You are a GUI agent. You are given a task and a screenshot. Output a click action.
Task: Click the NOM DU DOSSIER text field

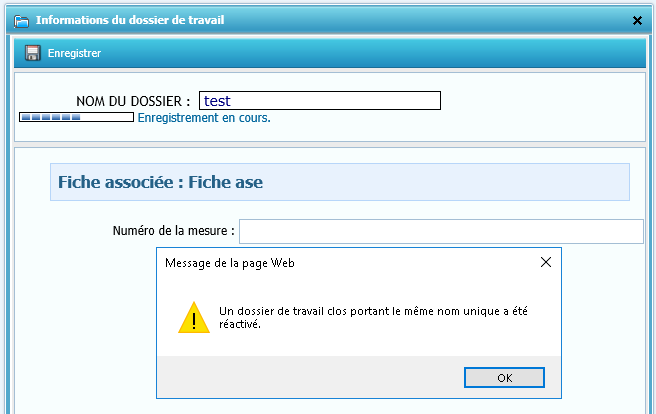(x=320, y=101)
